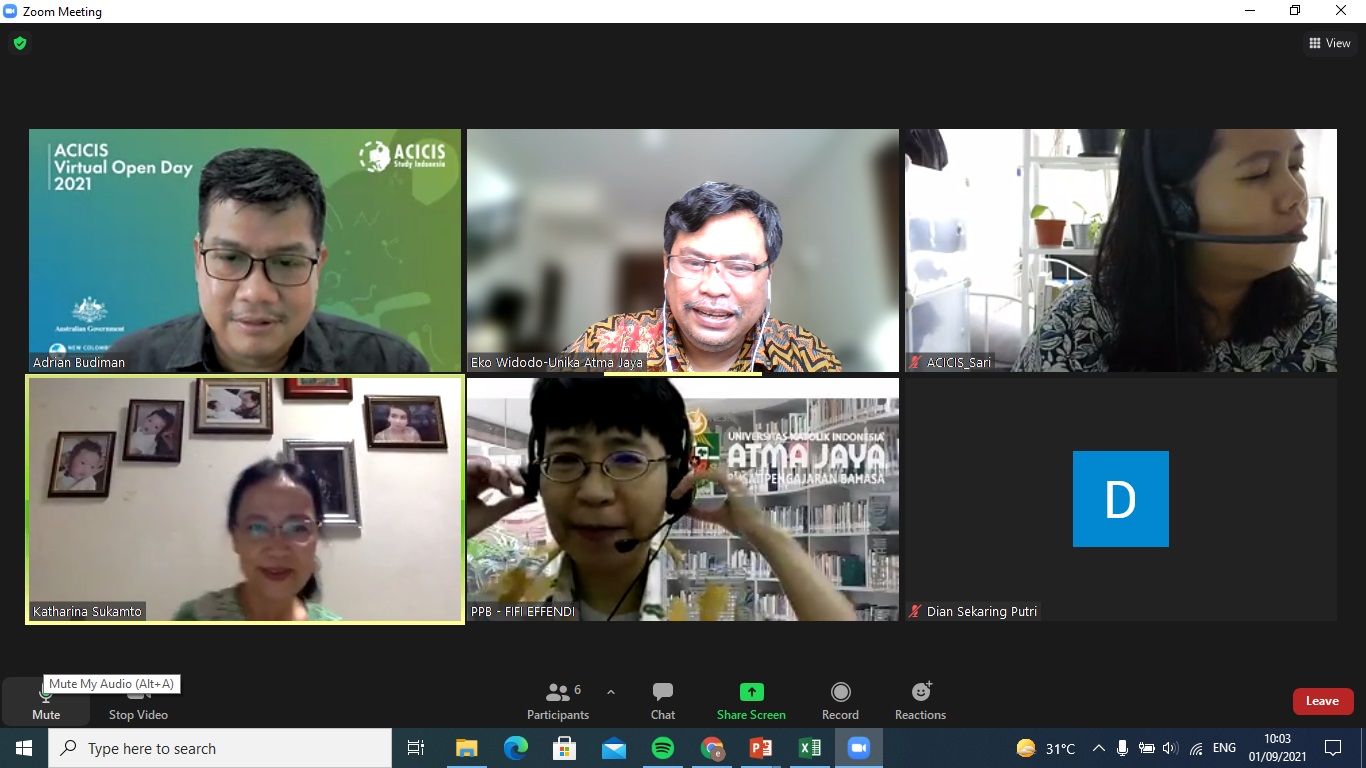Start recording with the Record button
This screenshot has height=768, width=1366.
coord(840,701)
